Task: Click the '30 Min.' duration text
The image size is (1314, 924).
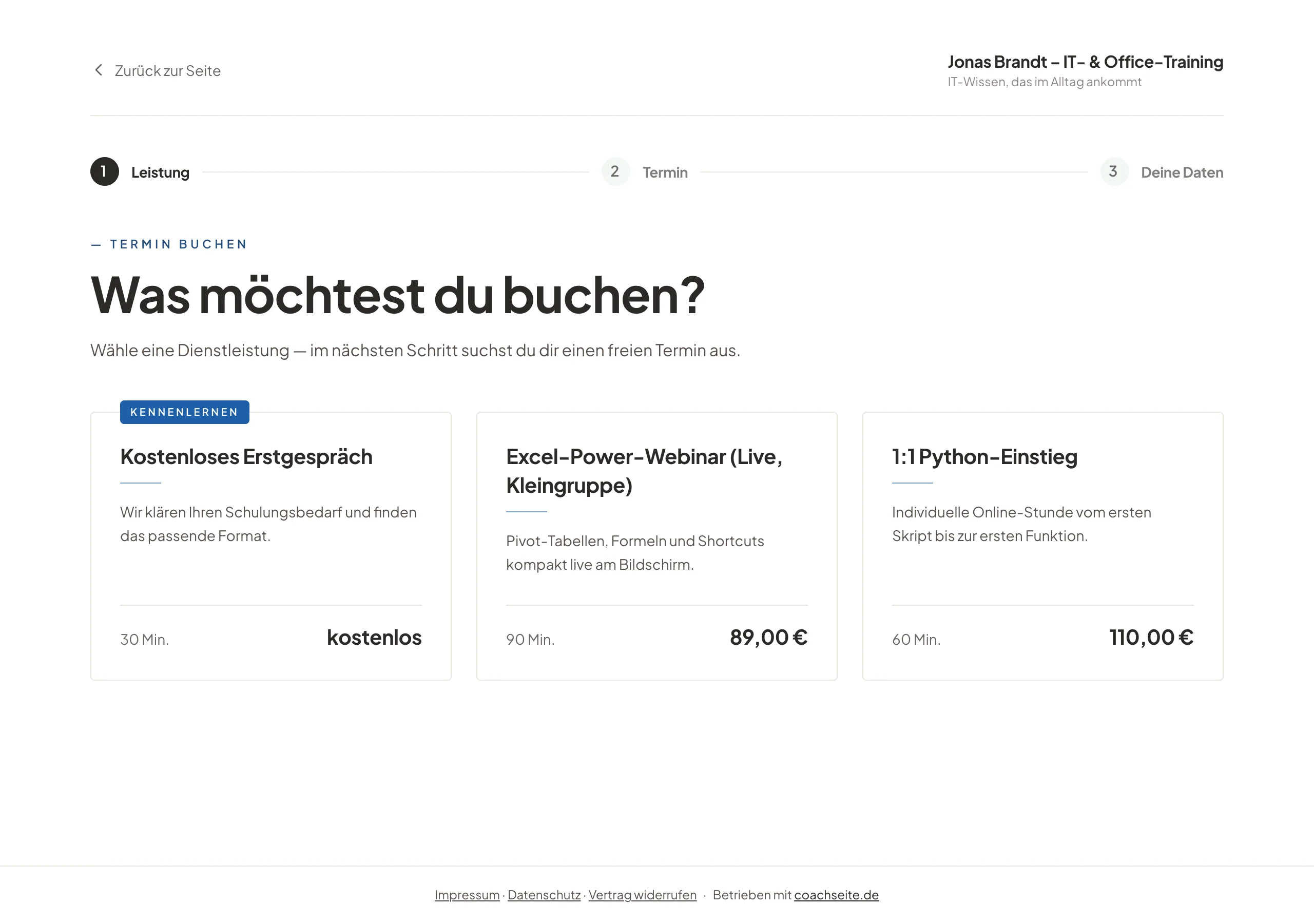Action: pos(144,640)
